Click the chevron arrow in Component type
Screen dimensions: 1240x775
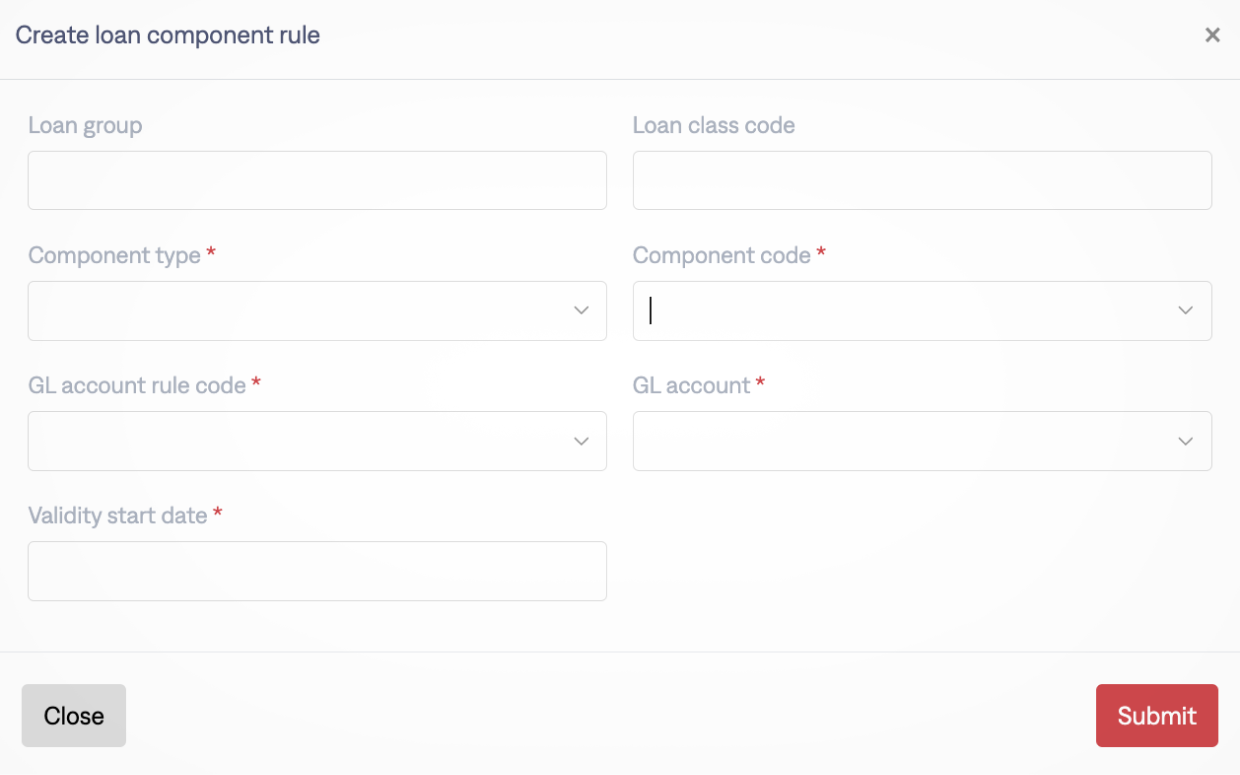(x=581, y=311)
